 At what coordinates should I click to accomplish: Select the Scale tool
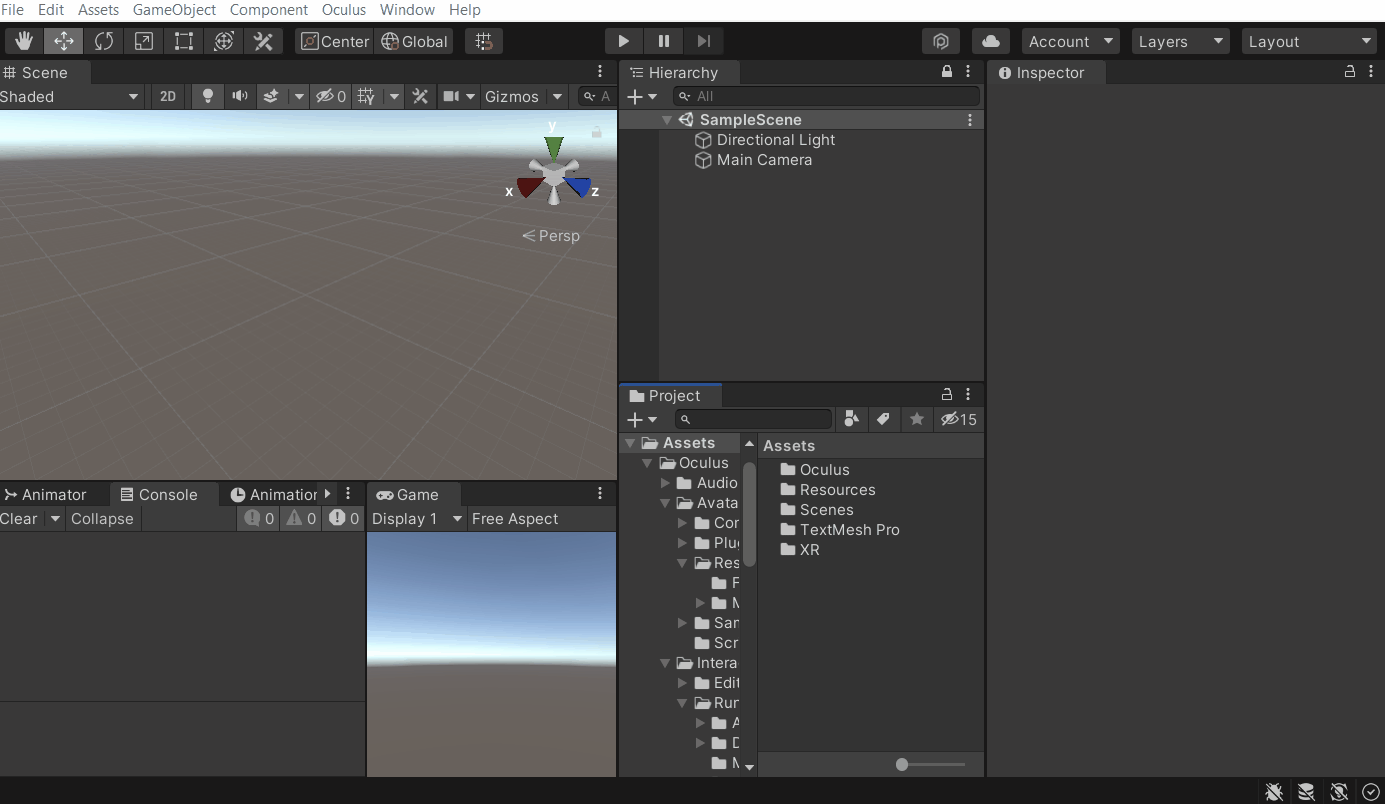144,41
